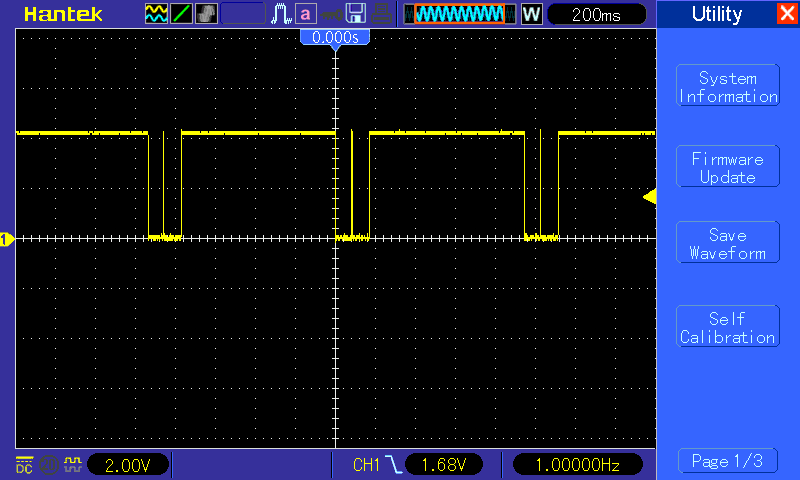Click the 1.68V trigger level readout
The image size is (800, 480).
444,465
